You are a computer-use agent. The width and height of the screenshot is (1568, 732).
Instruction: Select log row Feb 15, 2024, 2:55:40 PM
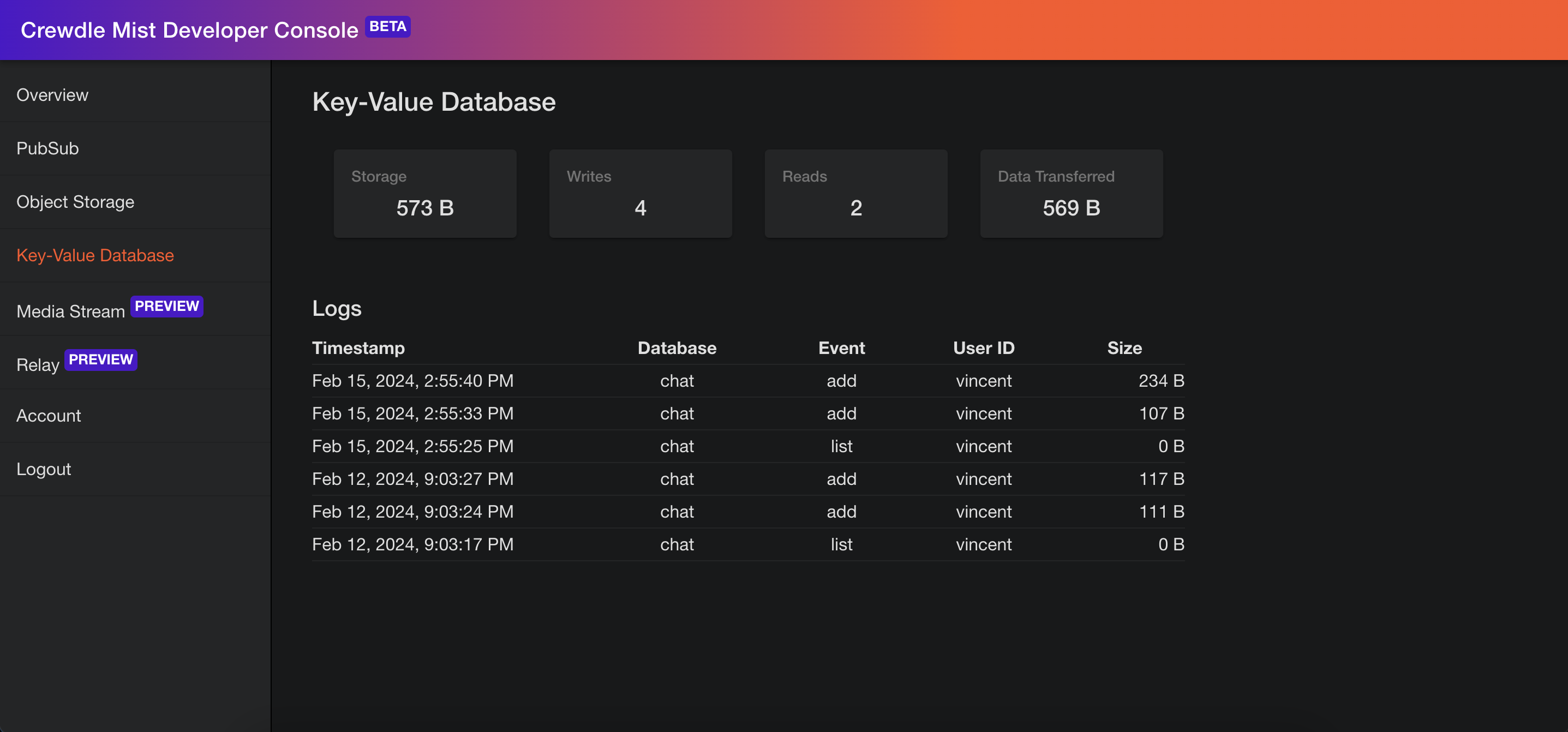coord(748,381)
